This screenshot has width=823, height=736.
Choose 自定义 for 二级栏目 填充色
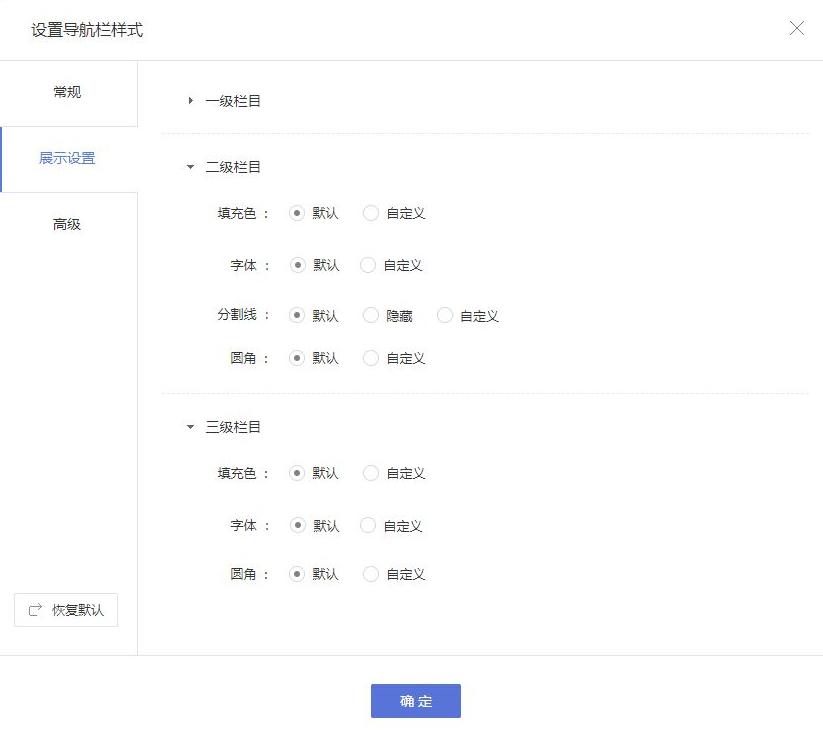[369, 213]
